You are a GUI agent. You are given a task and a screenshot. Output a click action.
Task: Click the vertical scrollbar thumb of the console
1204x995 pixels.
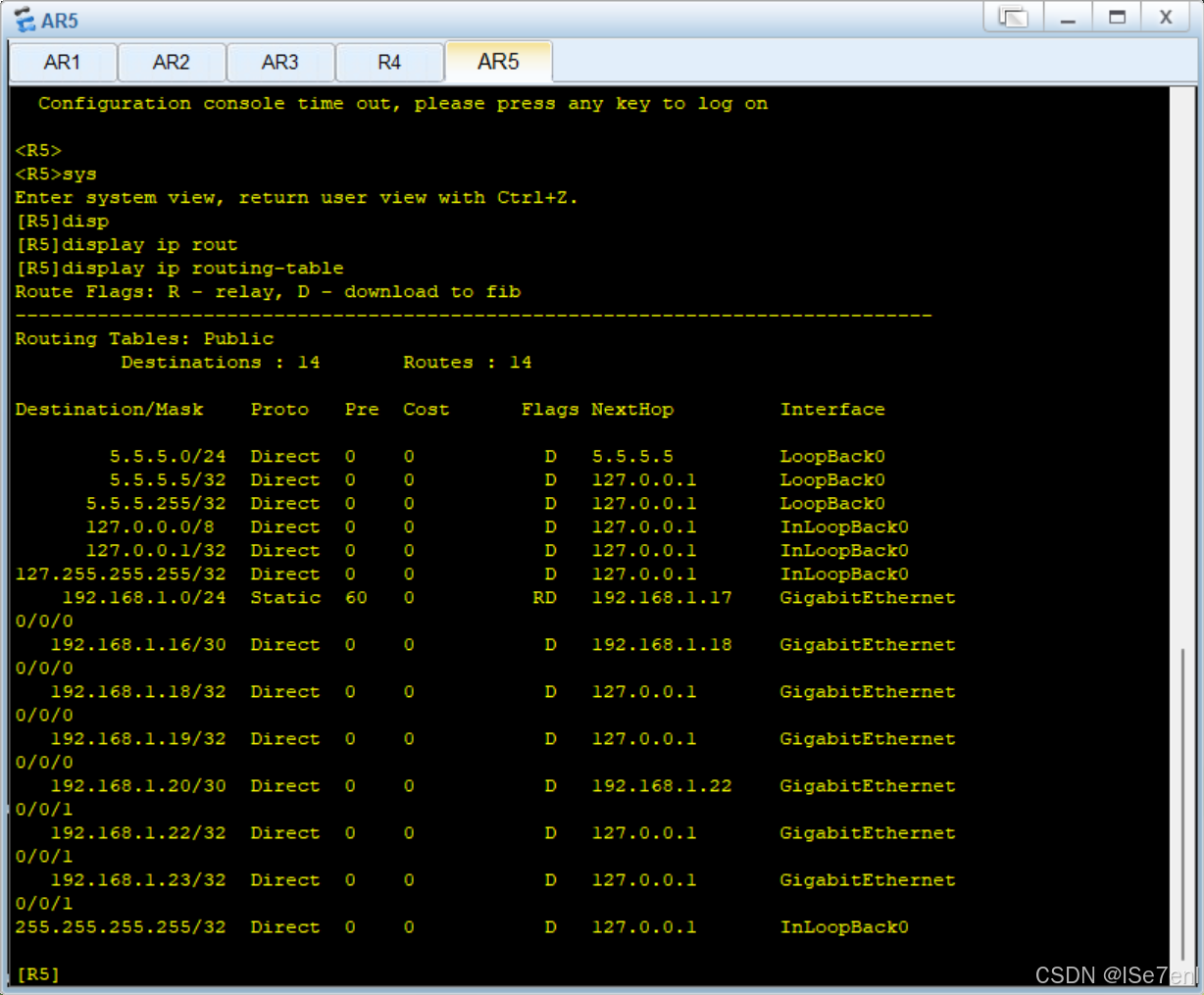pos(1182,804)
